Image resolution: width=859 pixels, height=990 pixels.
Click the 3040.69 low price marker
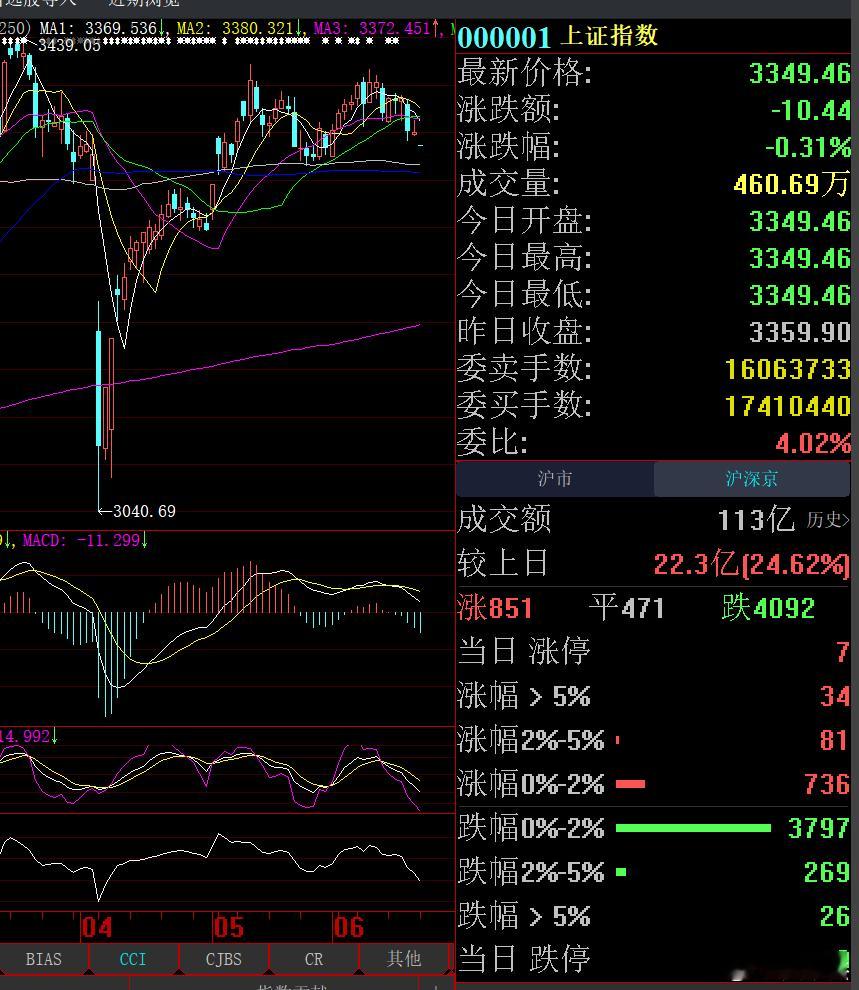144,511
